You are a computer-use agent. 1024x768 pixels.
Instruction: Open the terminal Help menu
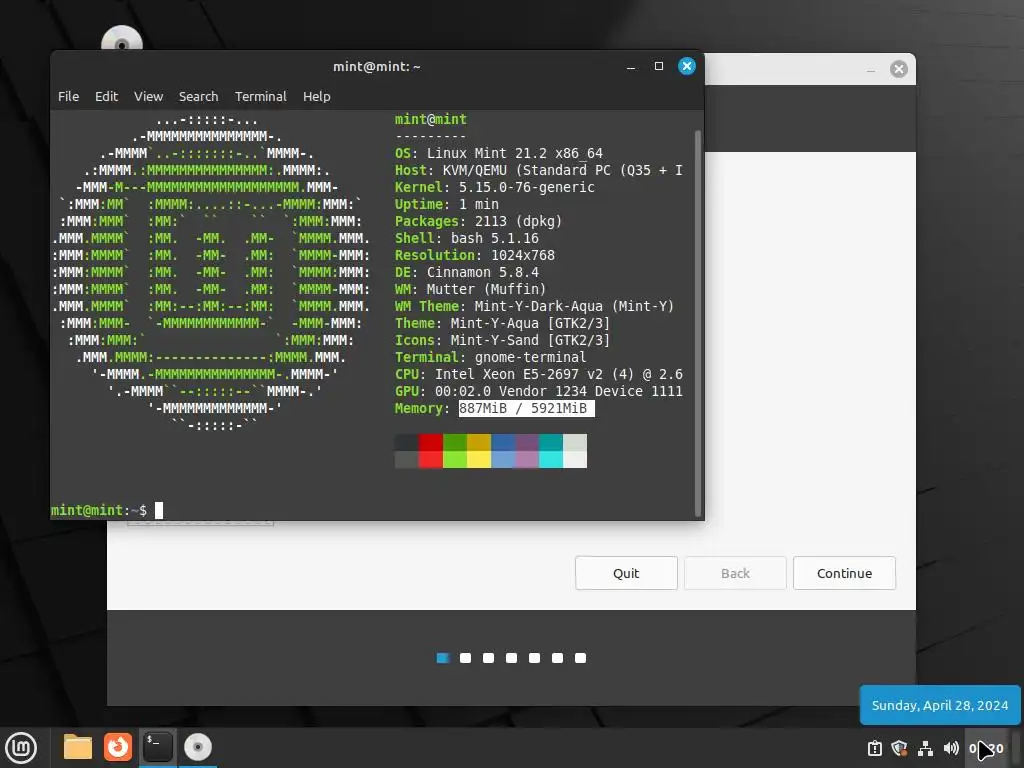point(317,97)
